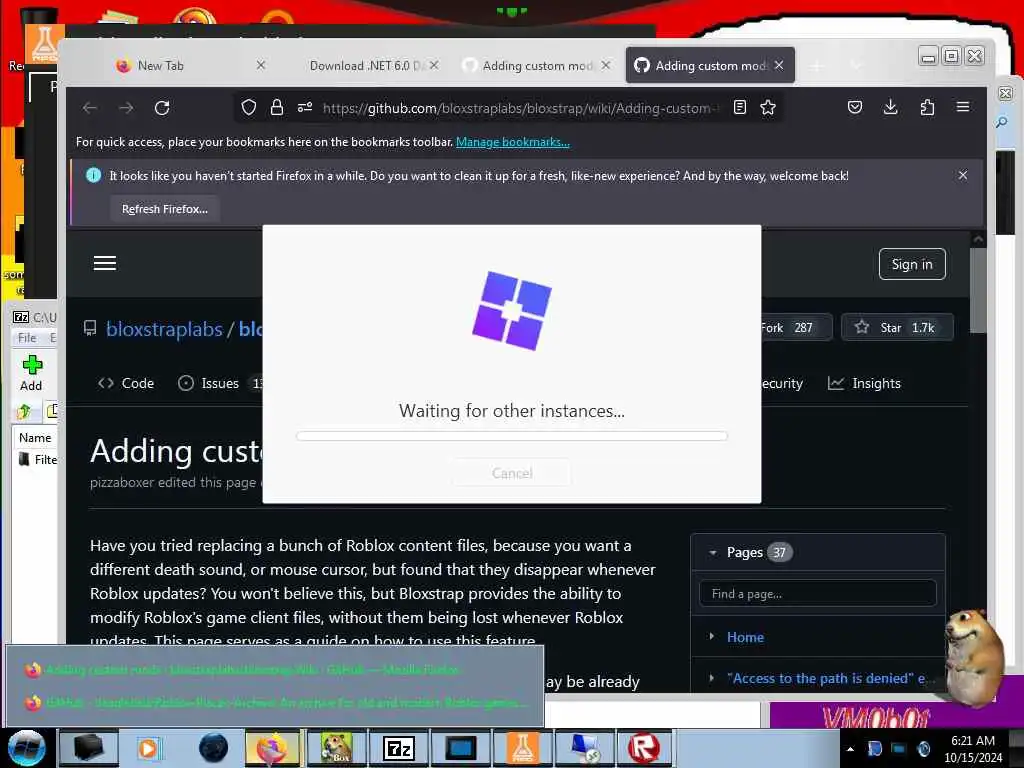Viewport: 1024px width, 768px height.
Task: Expand the Home wiki page entry
Action: (x=711, y=636)
